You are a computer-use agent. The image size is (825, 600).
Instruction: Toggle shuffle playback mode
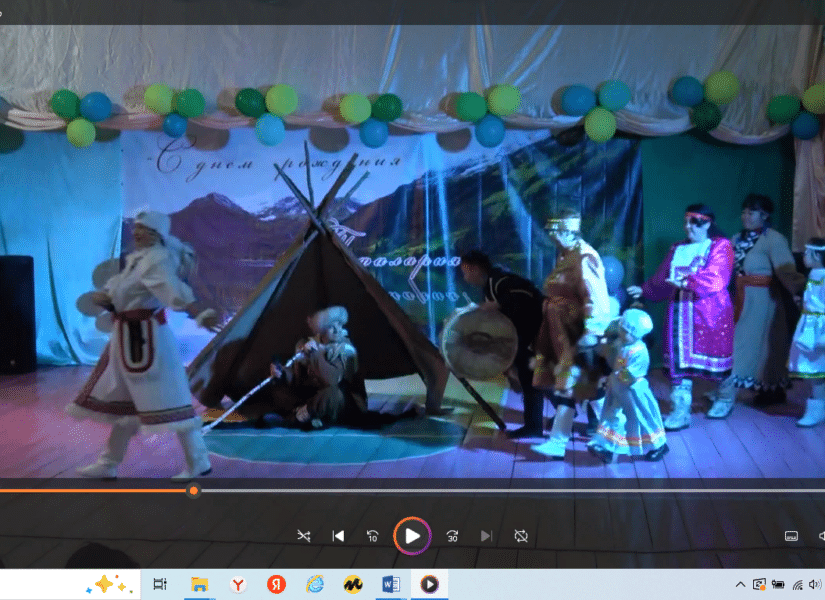coord(304,536)
